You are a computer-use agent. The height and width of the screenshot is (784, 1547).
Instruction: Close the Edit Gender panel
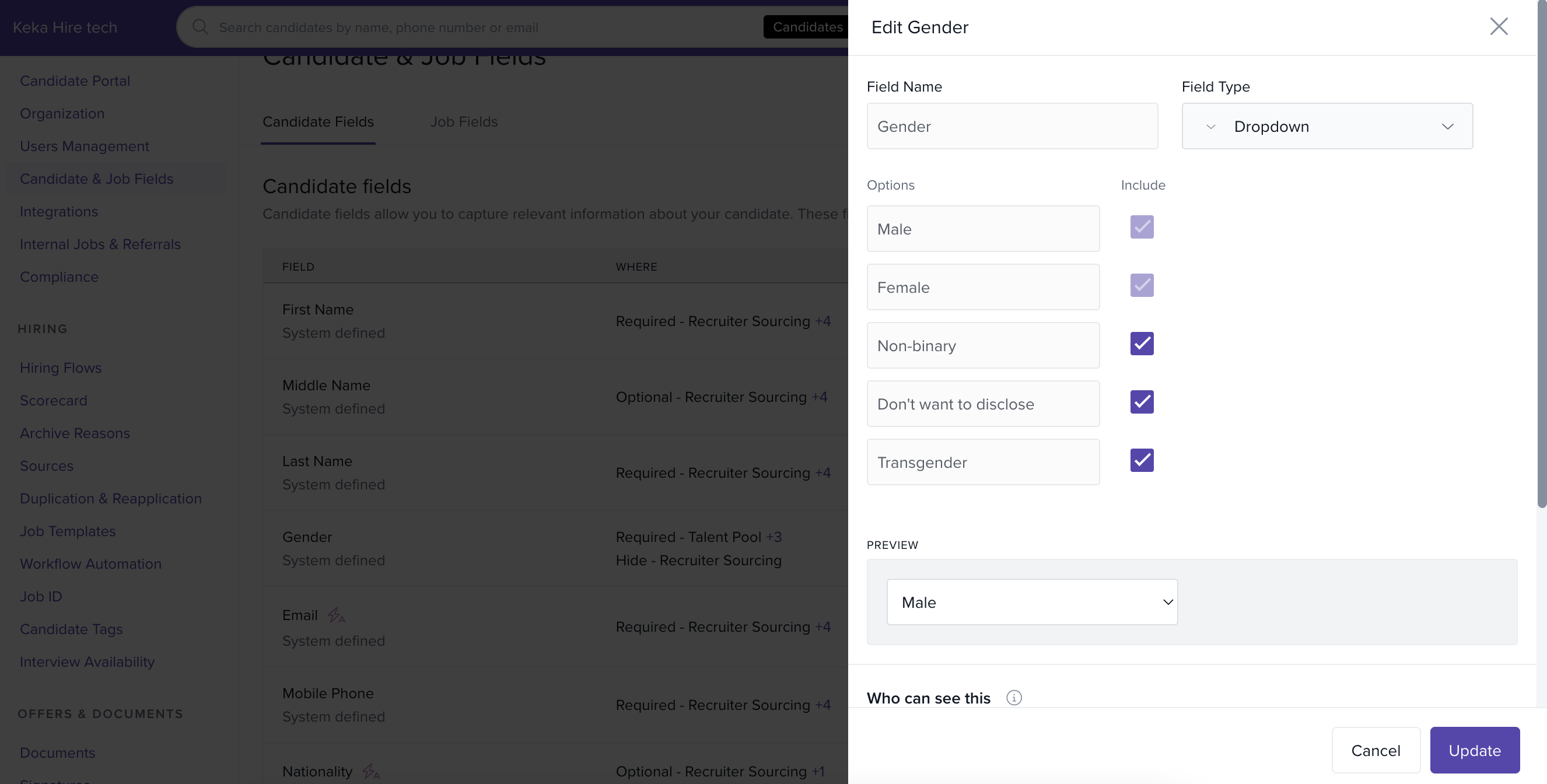pyautogui.click(x=1499, y=26)
